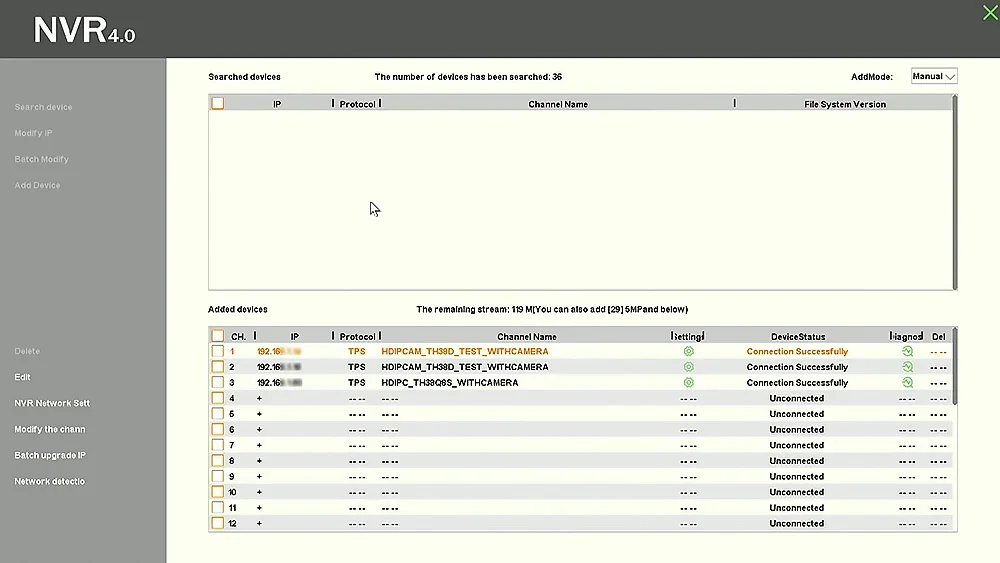The image size is (1000, 563).
Task: Tick the checkbox for channel 10
Action: pos(217,492)
